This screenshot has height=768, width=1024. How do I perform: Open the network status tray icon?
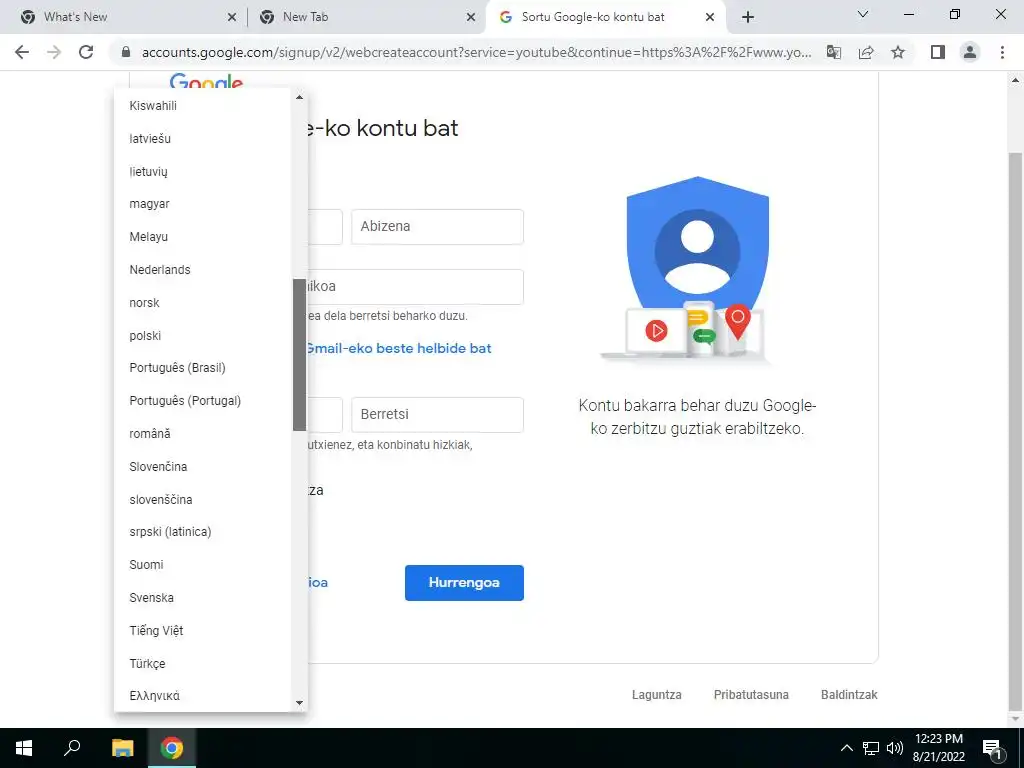pos(871,748)
